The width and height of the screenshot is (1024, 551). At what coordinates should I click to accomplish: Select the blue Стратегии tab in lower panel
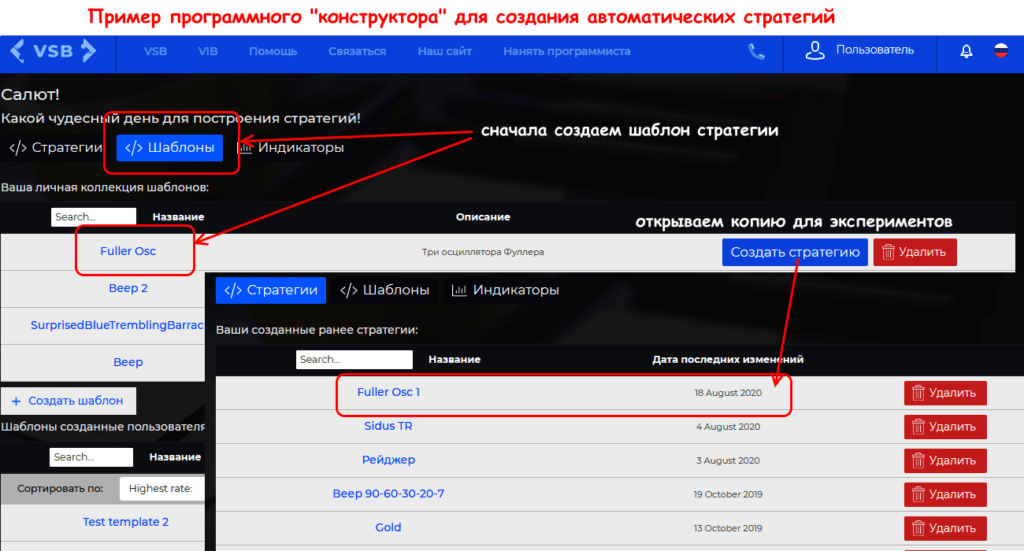(271, 290)
